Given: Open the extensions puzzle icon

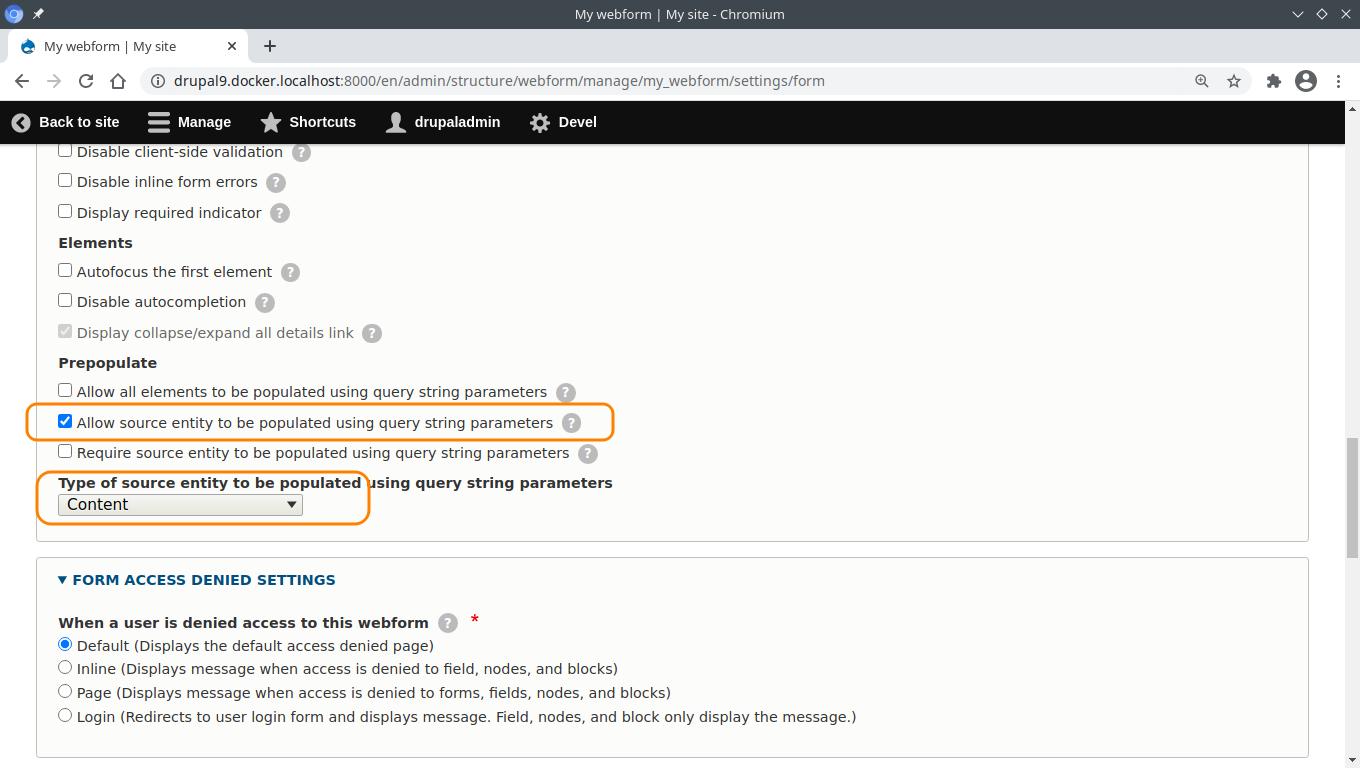Looking at the screenshot, I should click(1273, 81).
